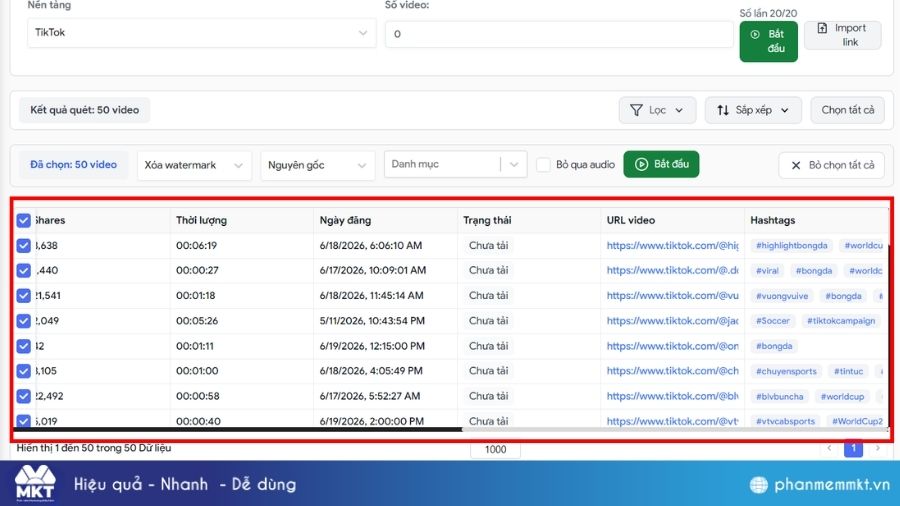
Task: Uncheck the row with duration 00:01:18
Action: [24, 295]
